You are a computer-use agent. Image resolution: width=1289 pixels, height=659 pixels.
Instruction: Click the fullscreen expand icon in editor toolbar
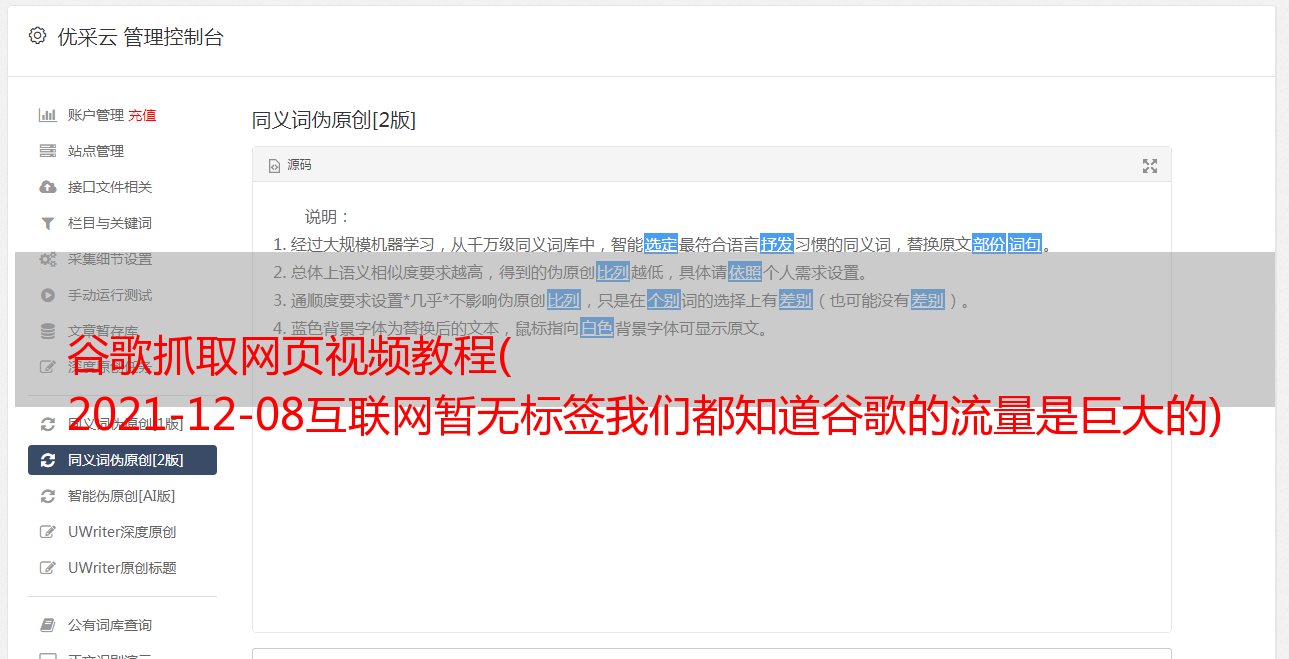click(1150, 166)
